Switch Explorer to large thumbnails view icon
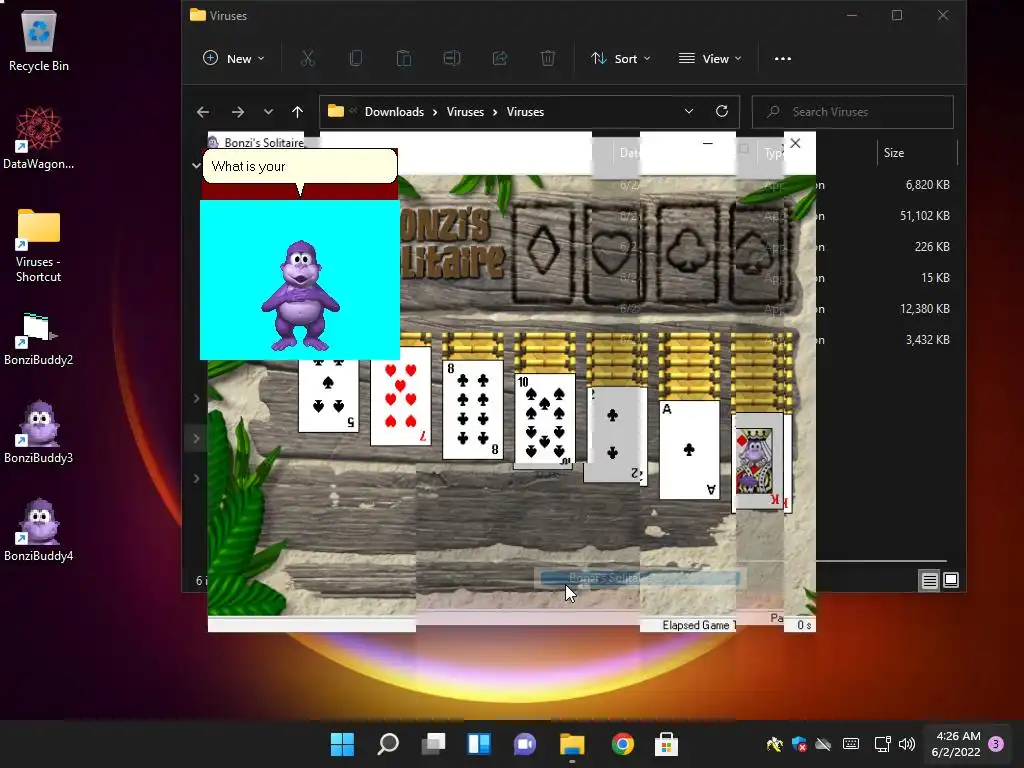Image resolution: width=1024 pixels, height=768 pixels. pyautogui.click(x=951, y=580)
